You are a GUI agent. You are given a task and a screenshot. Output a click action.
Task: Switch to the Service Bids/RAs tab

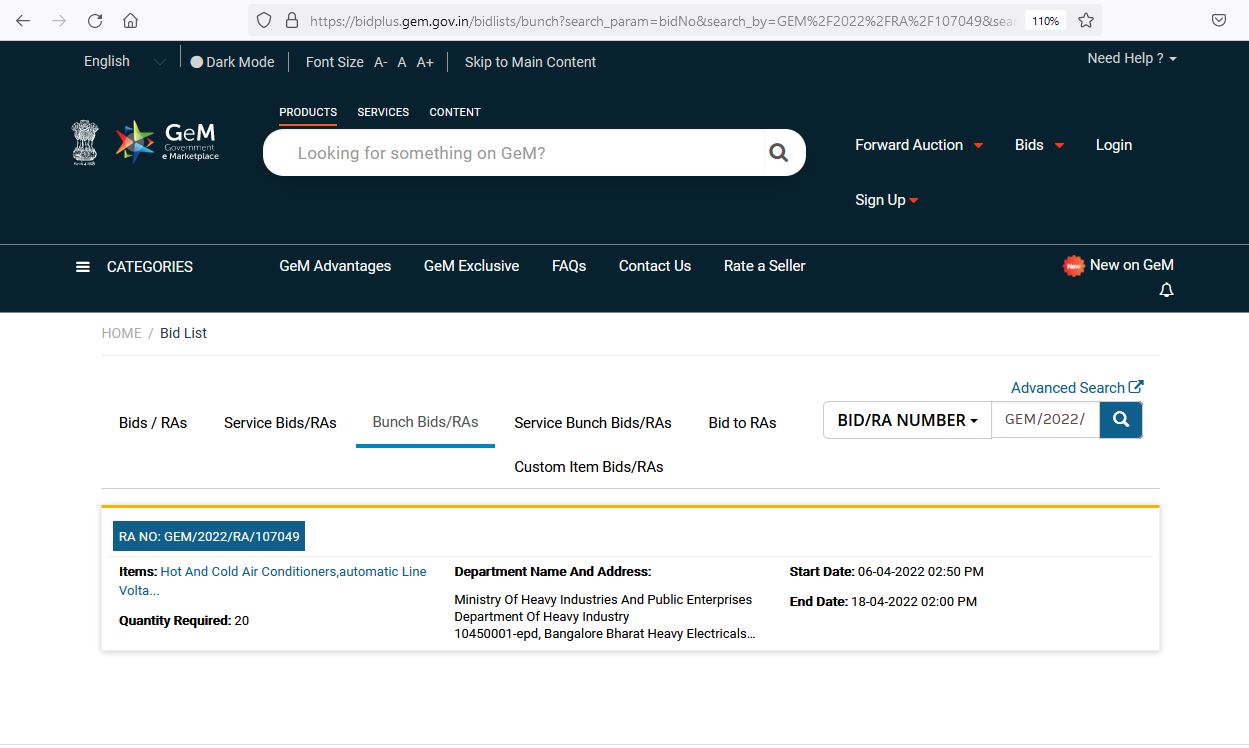pos(280,423)
